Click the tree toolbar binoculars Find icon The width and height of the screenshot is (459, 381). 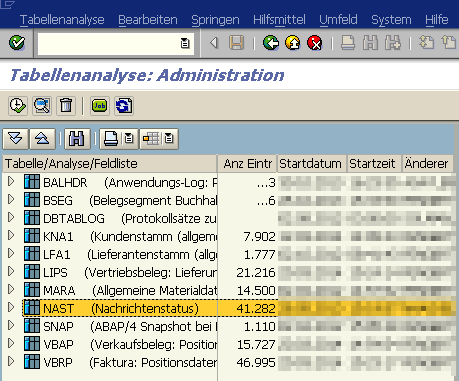[x=77, y=138]
